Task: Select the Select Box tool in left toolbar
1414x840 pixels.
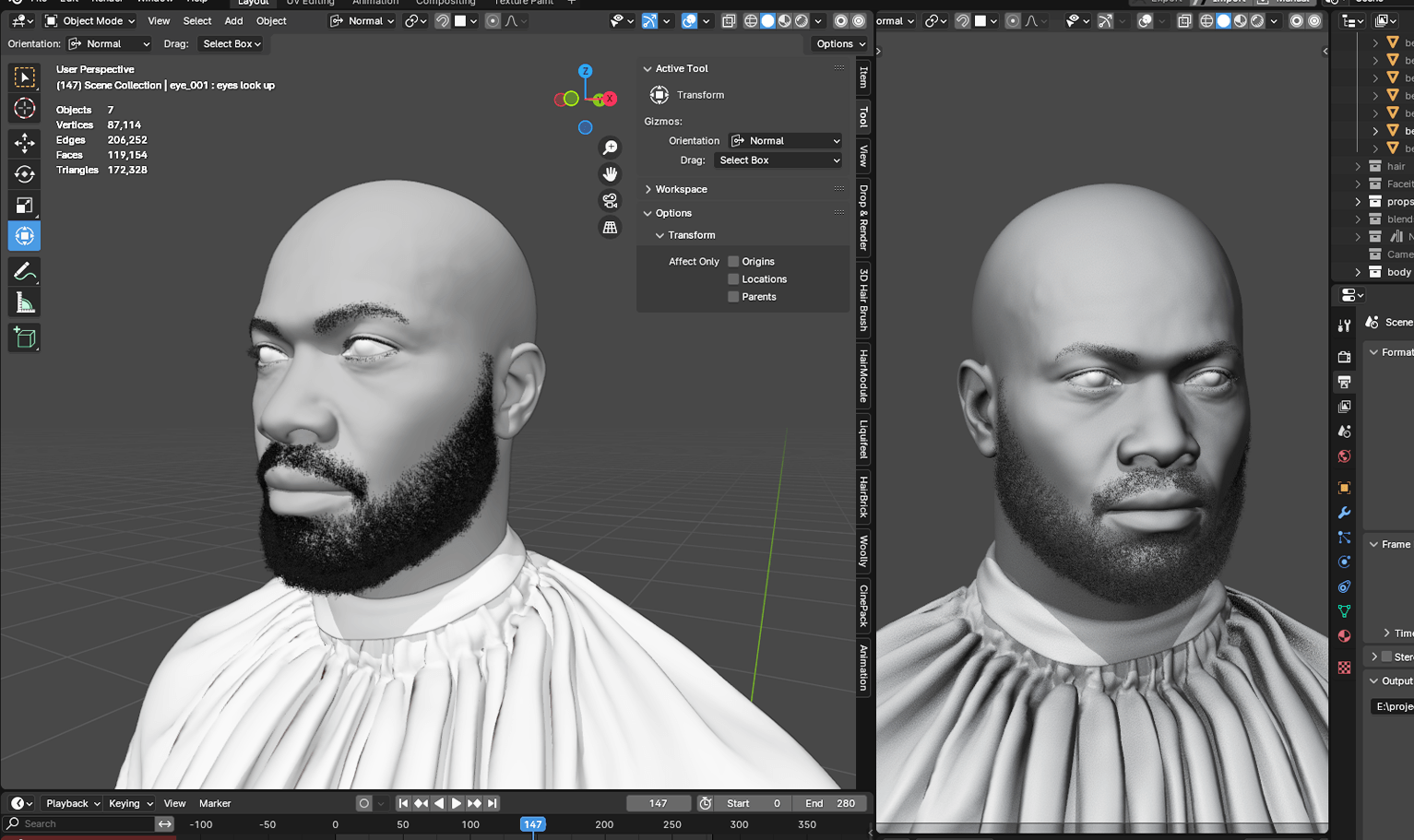Action: [x=25, y=77]
